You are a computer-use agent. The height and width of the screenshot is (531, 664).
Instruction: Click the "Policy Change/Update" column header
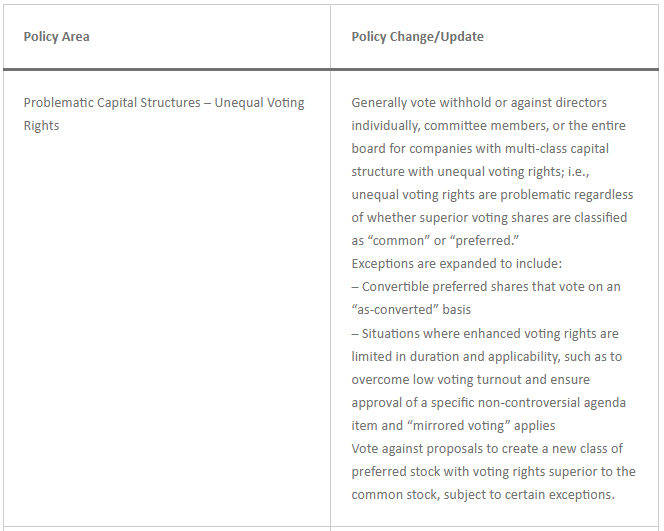click(x=417, y=37)
